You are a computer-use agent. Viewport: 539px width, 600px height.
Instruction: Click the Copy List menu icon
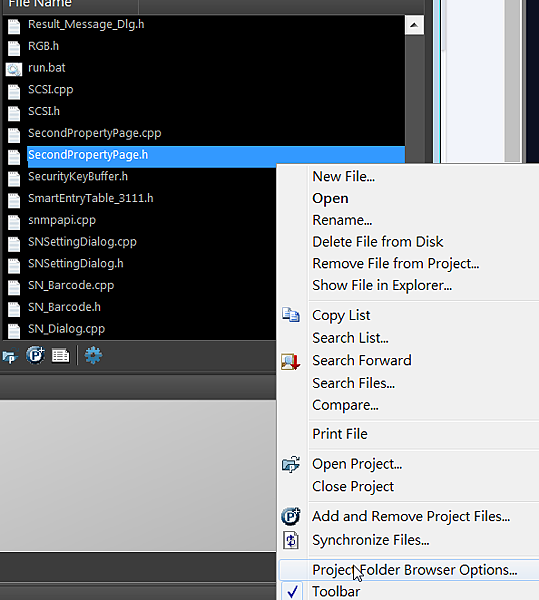tap(291, 315)
